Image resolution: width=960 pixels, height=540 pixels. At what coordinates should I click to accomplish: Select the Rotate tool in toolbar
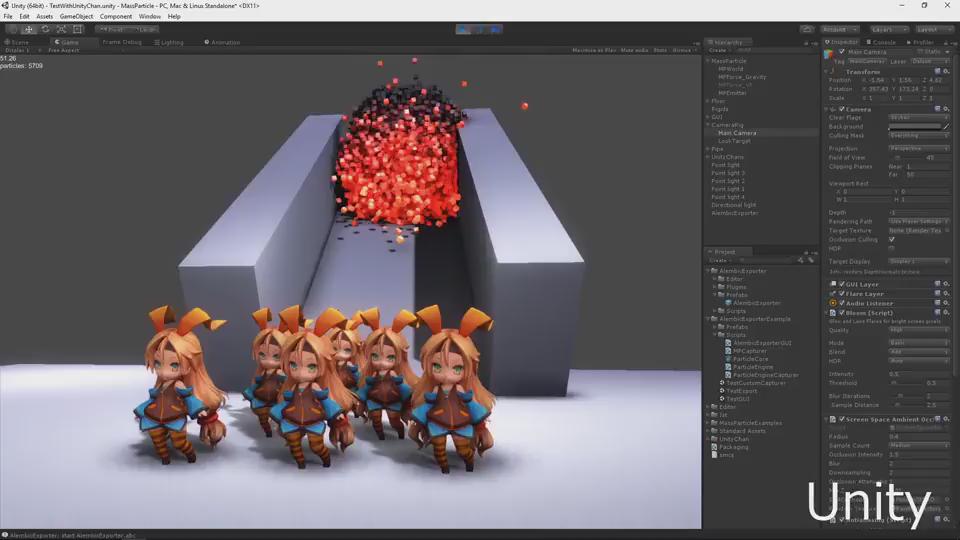[x=45, y=29]
